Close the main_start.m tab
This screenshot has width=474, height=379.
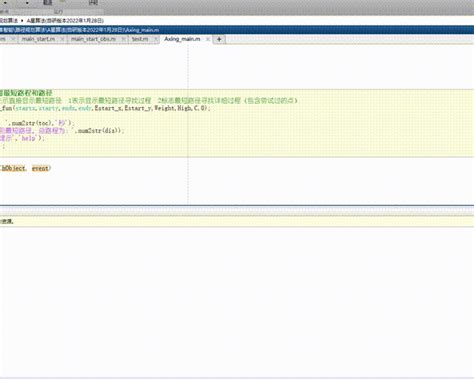tap(62, 39)
